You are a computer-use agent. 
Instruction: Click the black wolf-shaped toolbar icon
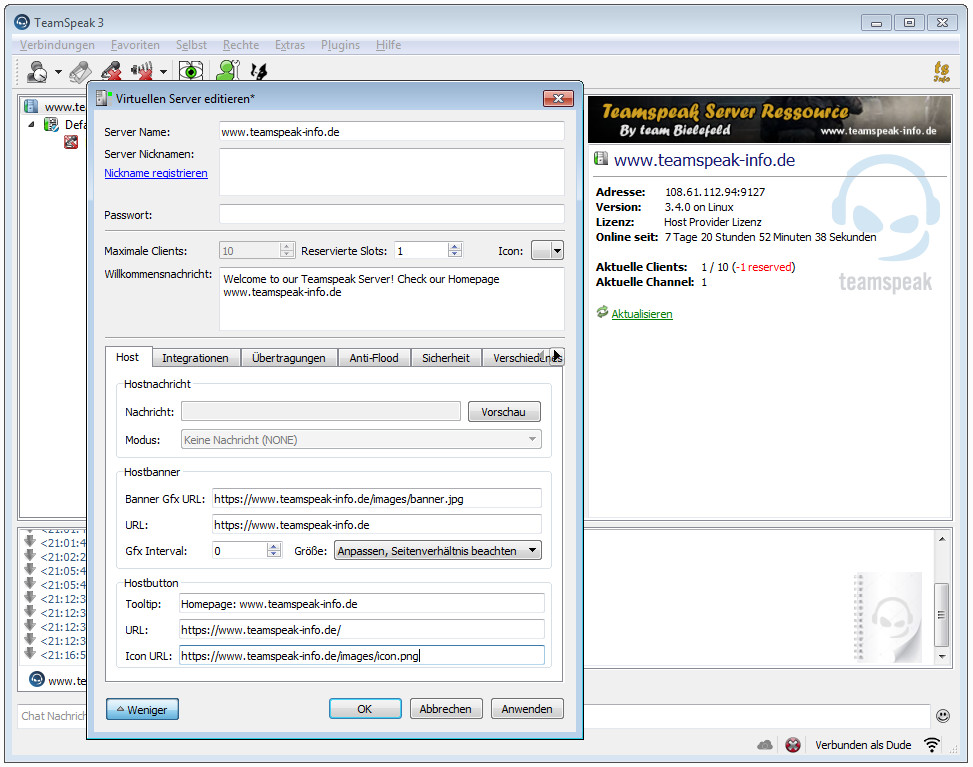[x=259, y=71]
